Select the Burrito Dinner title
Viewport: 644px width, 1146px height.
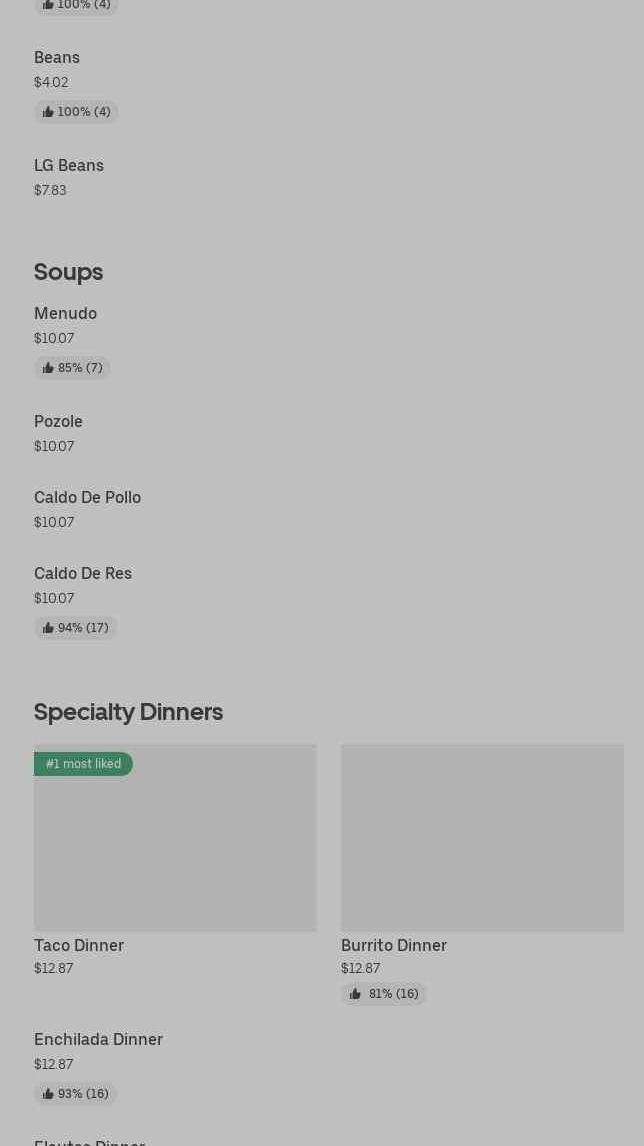[x=394, y=945]
